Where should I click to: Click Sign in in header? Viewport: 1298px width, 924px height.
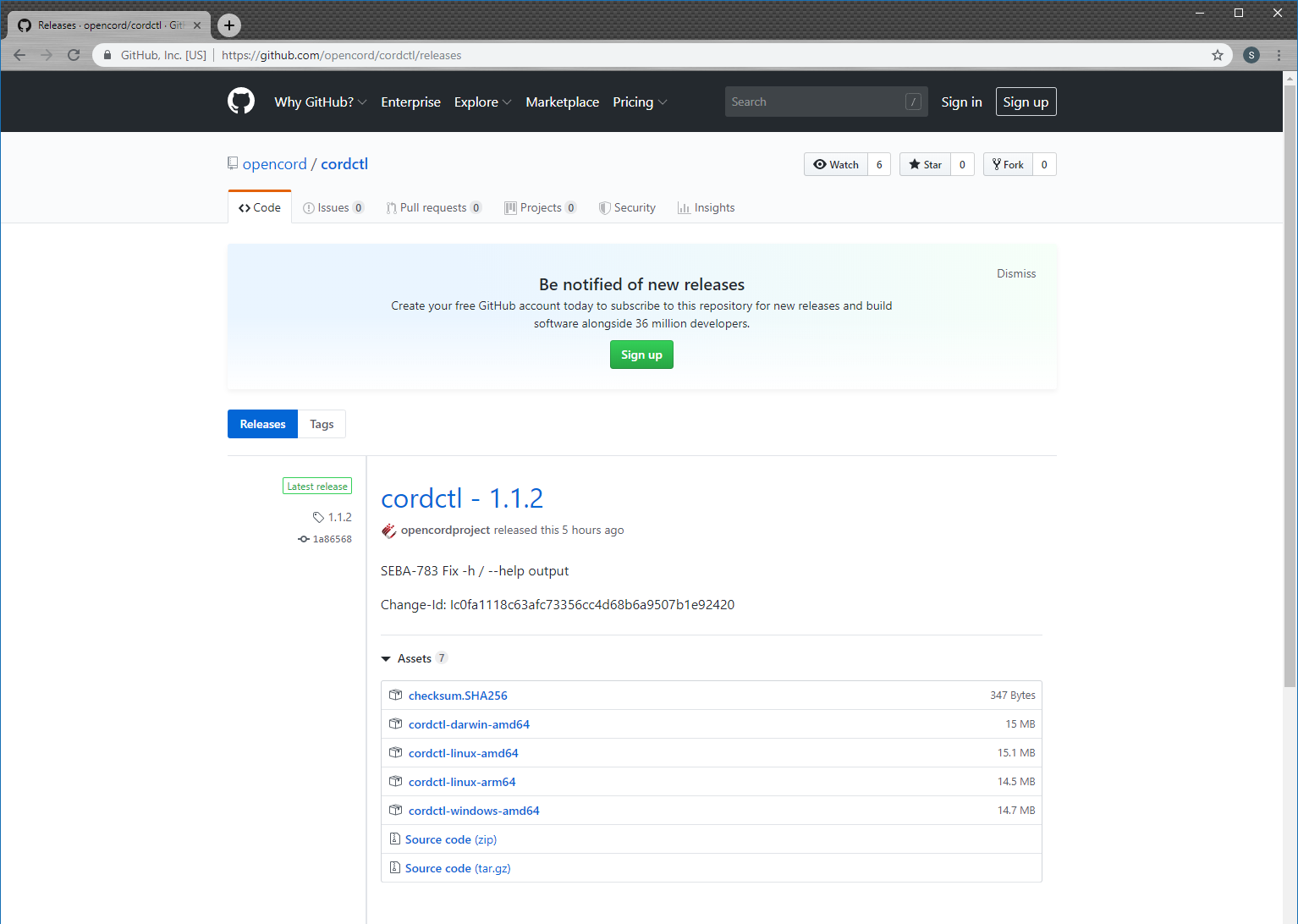pos(961,102)
